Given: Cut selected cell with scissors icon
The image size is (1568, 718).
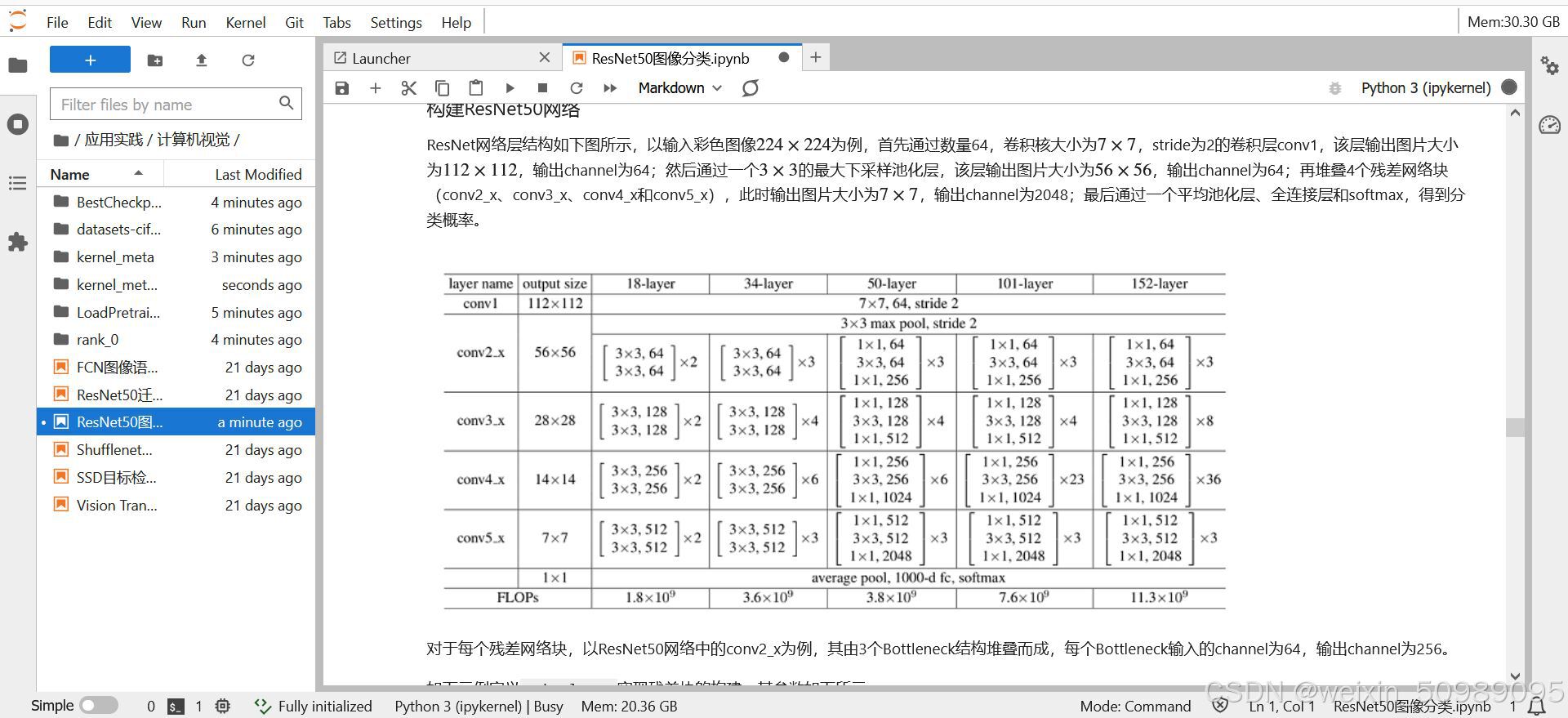Looking at the screenshot, I should [x=409, y=87].
